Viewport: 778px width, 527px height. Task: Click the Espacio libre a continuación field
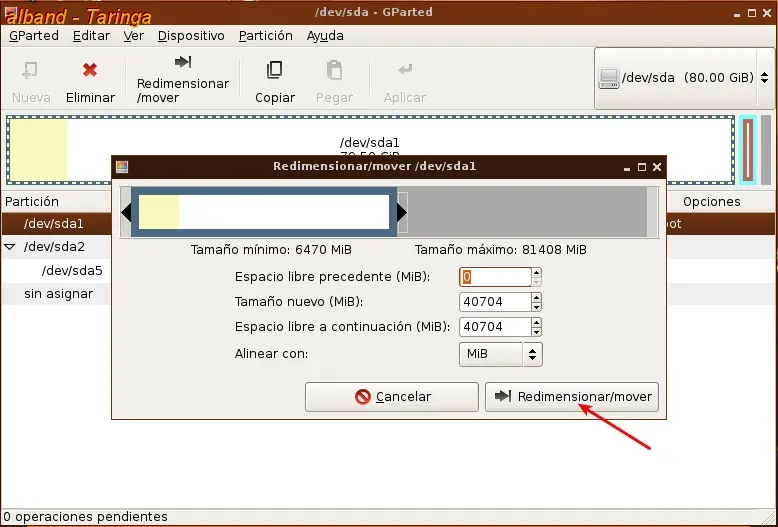495,327
